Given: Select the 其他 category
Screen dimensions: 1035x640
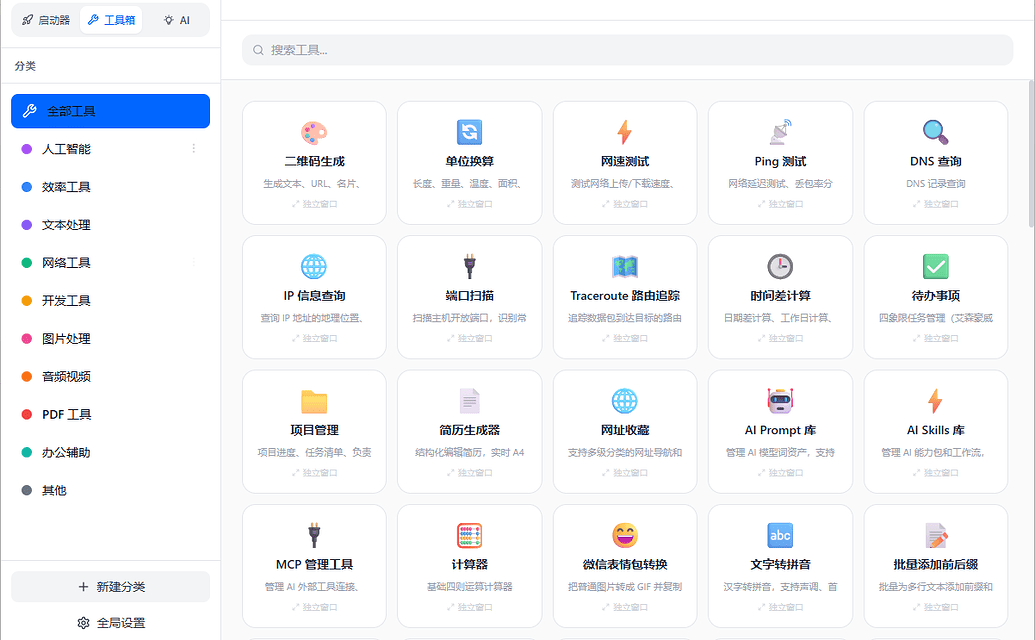Looking at the screenshot, I should click(x=110, y=490).
